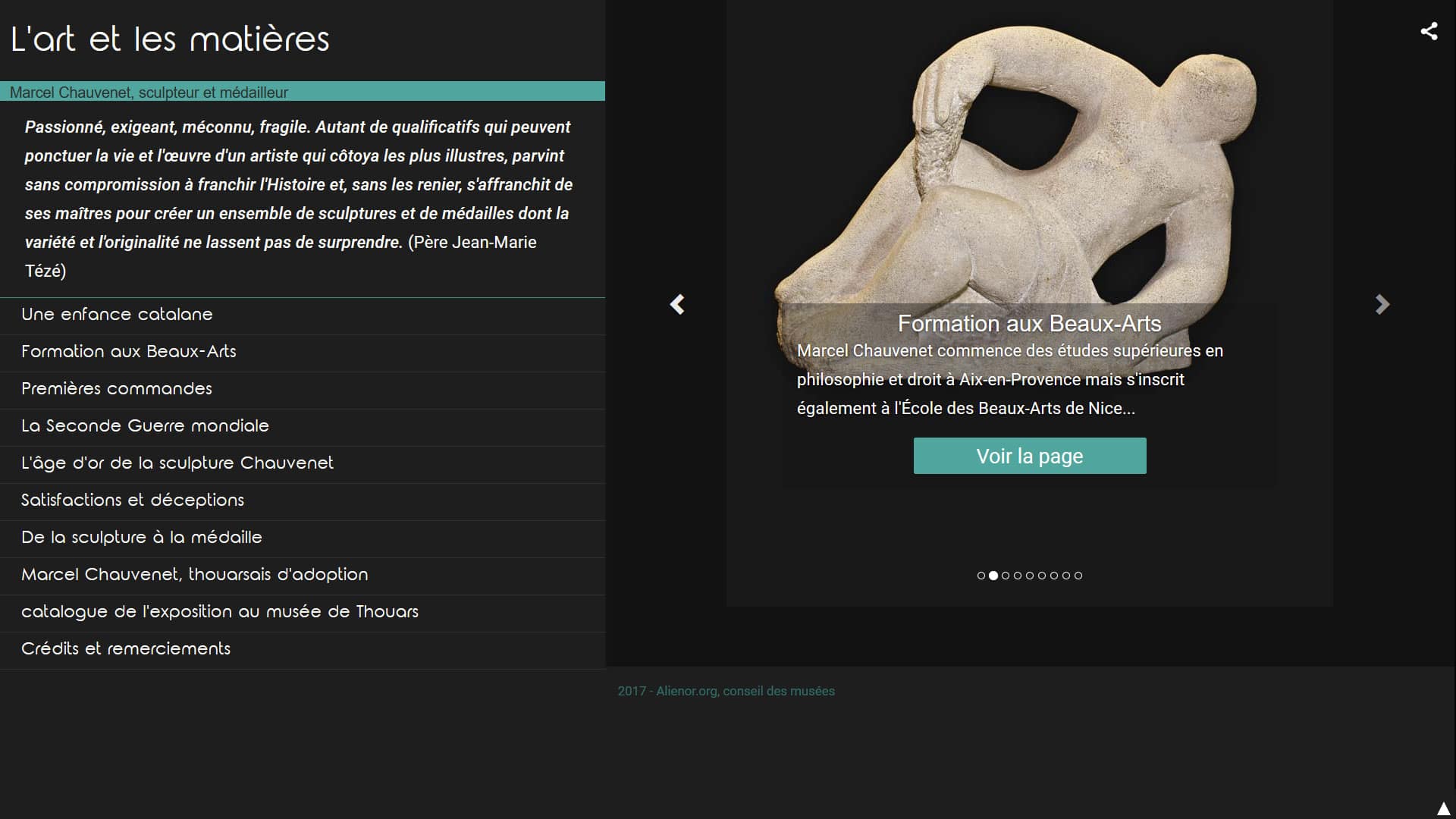Open La Seconde Guerre mondiale chapter
This screenshot has width=1456, height=819.
pyautogui.click(x=145, y=426)
